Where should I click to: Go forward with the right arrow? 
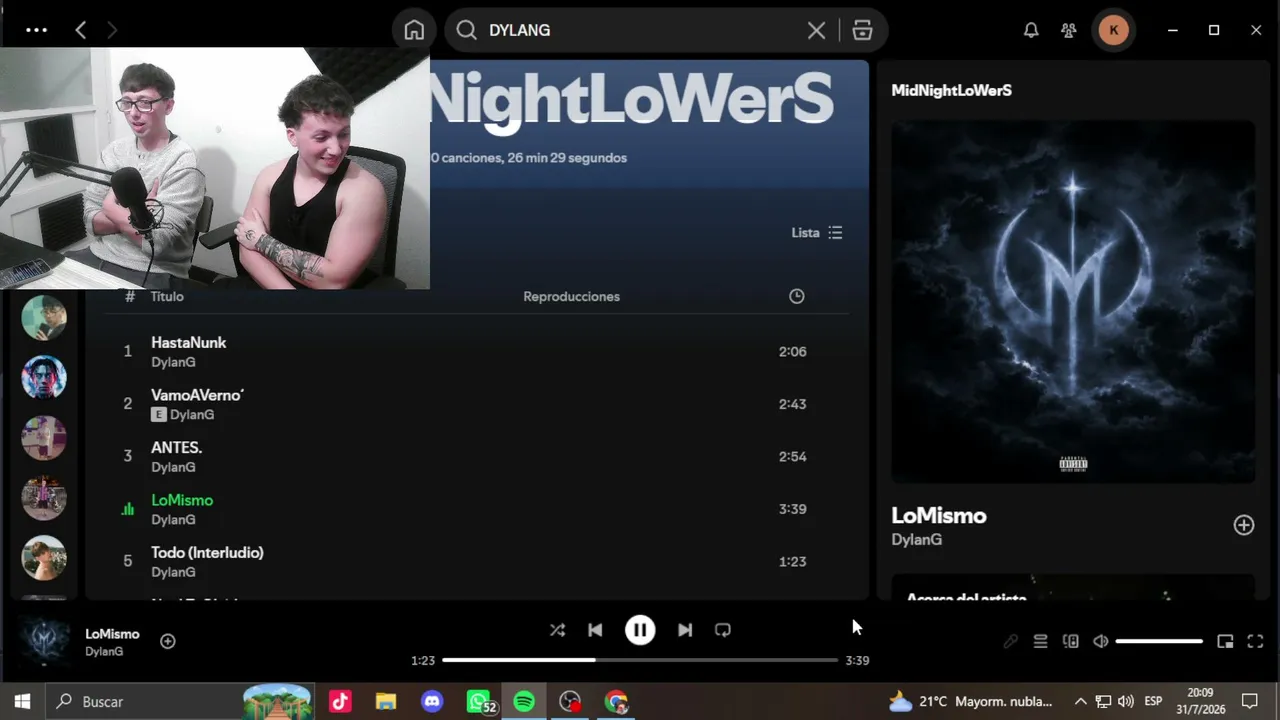[x=112, y=30]
